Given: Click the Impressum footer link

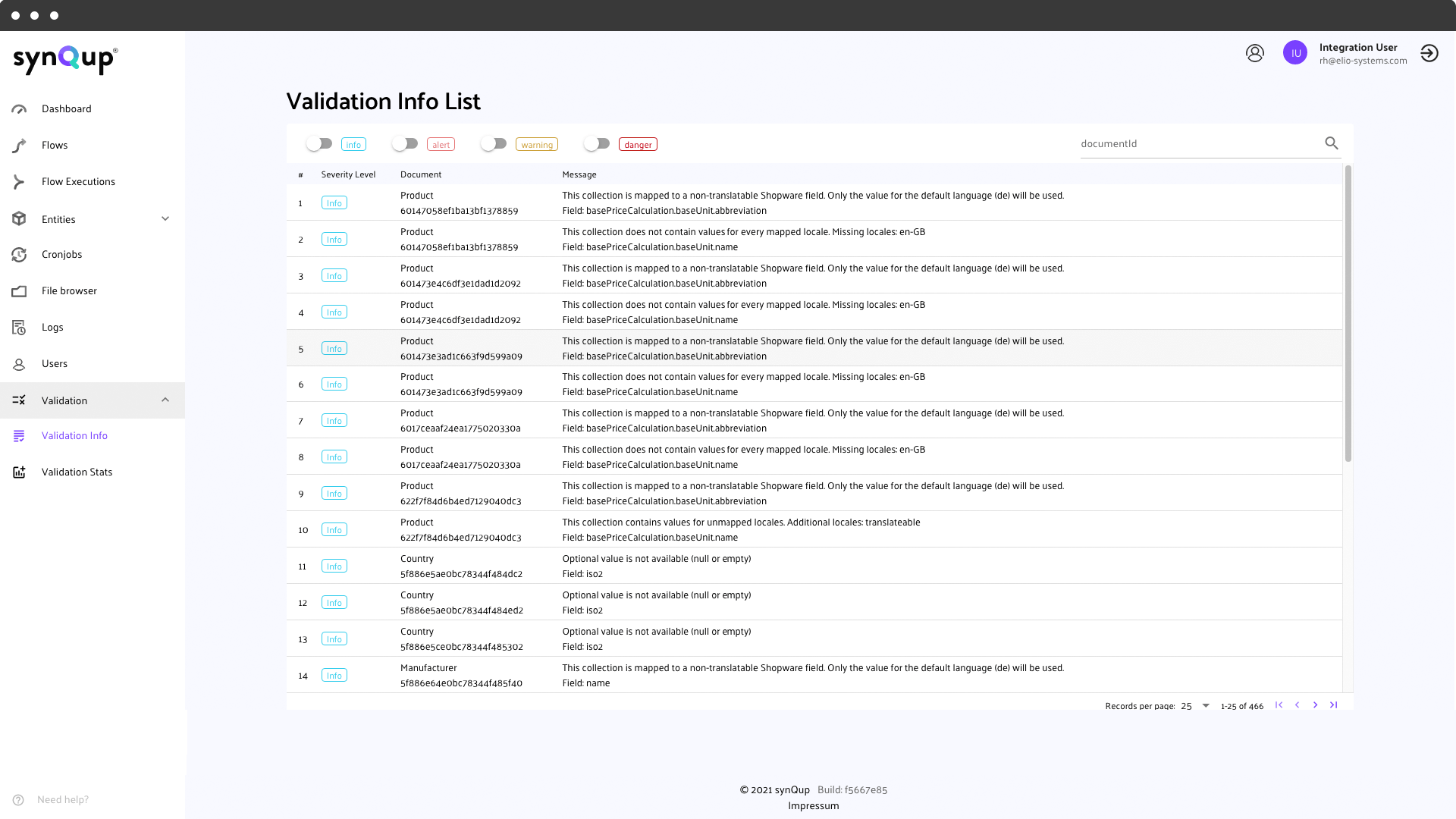Looking at the screenshot, I should pos(813,806).
